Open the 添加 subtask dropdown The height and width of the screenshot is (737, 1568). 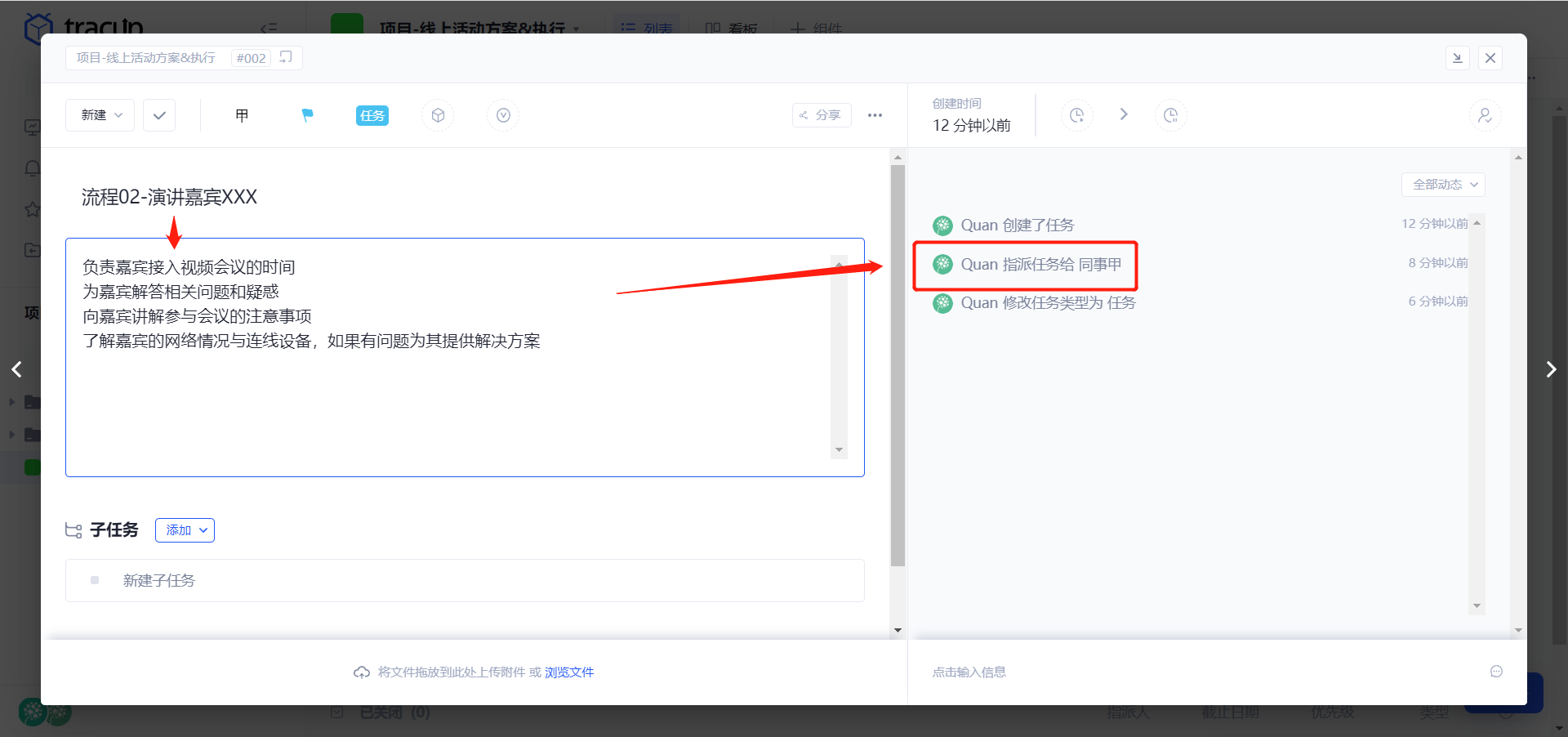[x=185, y=530]
